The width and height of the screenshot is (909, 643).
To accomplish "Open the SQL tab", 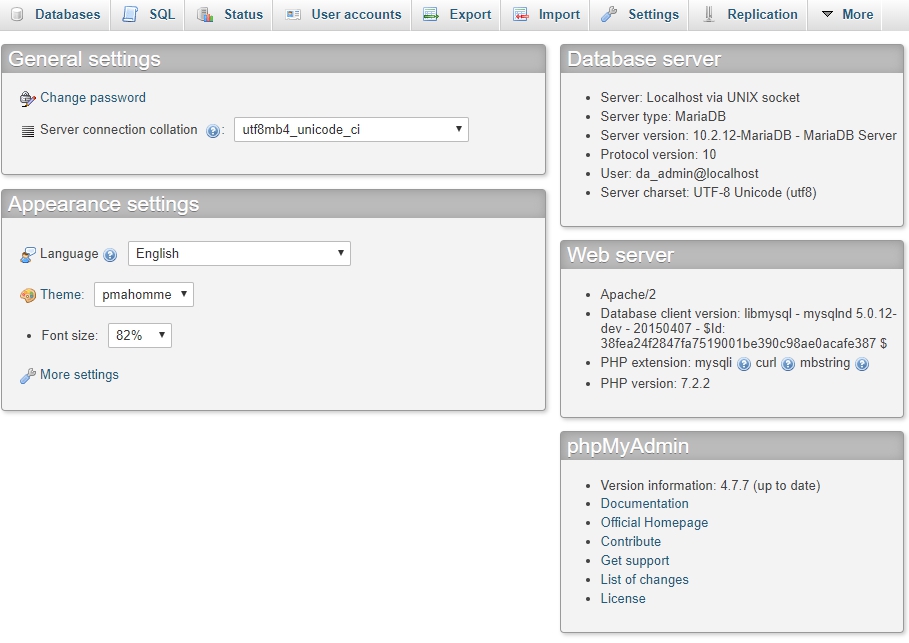I will pos(148,15).
